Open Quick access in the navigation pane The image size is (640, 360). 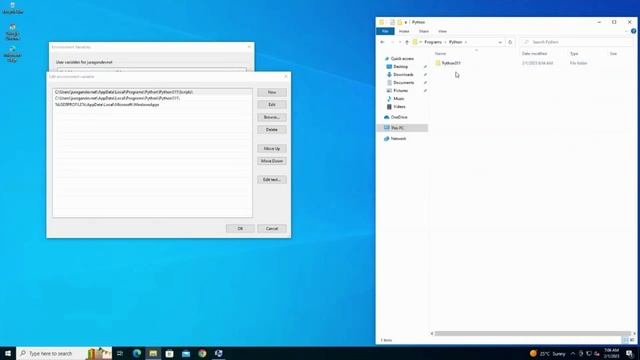point(399,59)
